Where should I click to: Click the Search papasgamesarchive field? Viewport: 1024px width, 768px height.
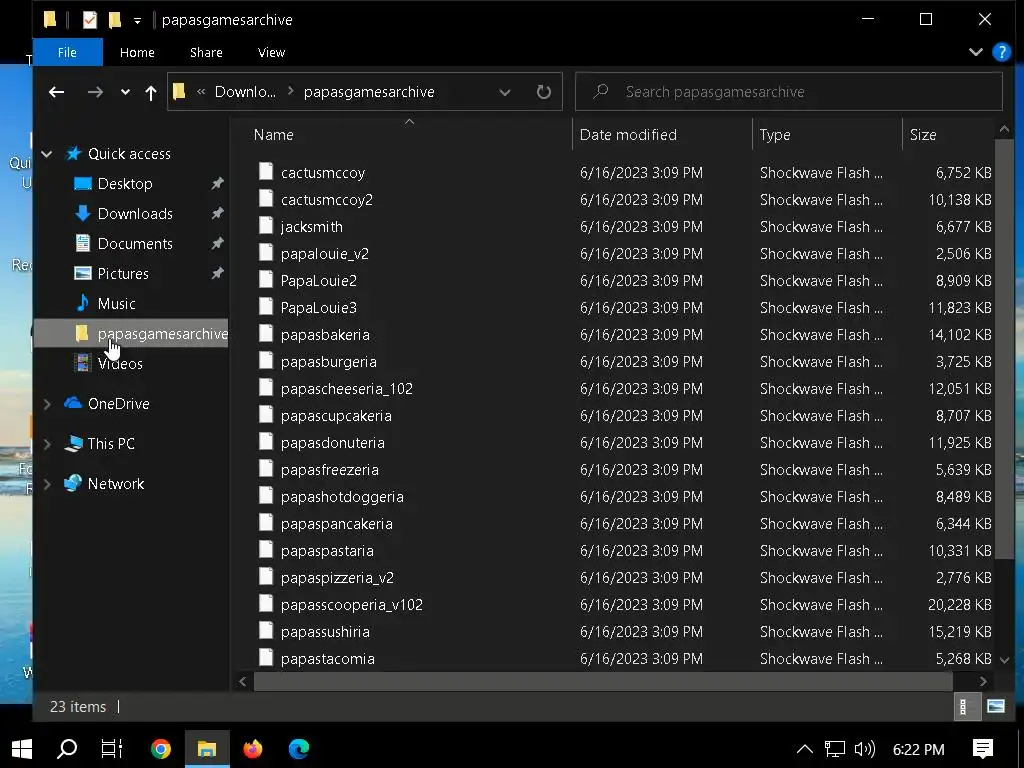(x=789, y=92)
